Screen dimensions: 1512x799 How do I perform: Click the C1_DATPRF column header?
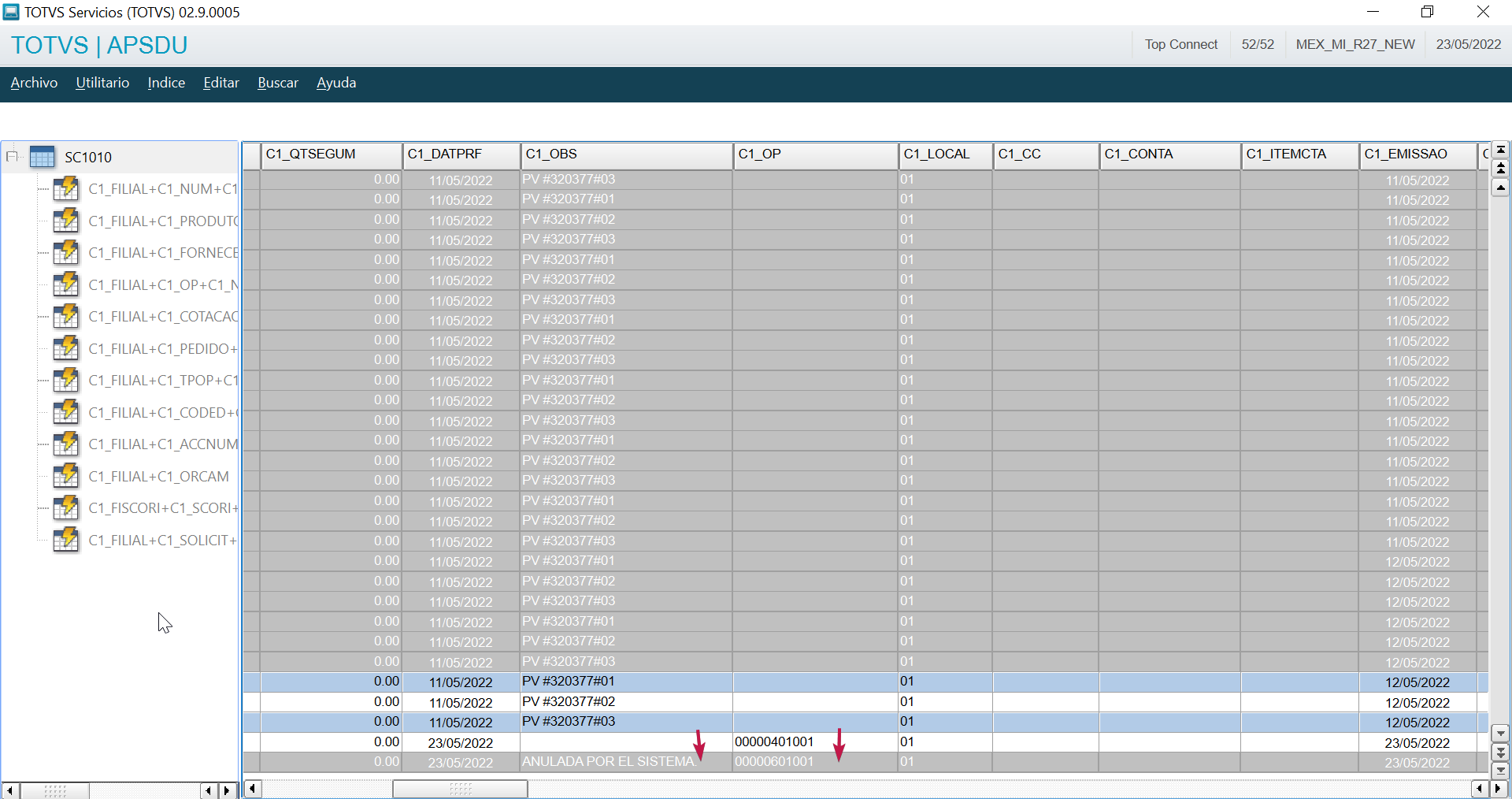click(461, 155)
